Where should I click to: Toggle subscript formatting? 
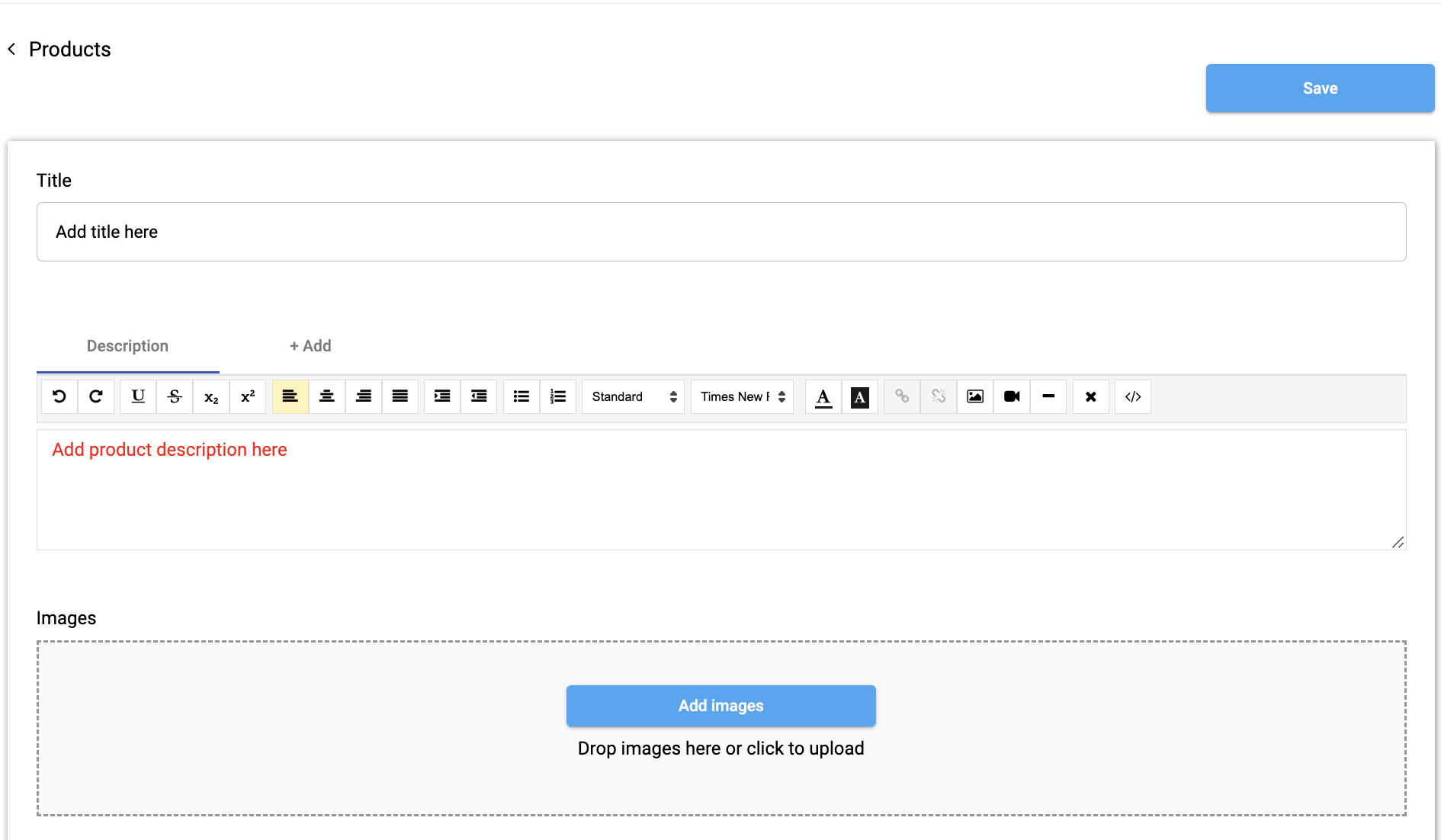click(211, 396)
